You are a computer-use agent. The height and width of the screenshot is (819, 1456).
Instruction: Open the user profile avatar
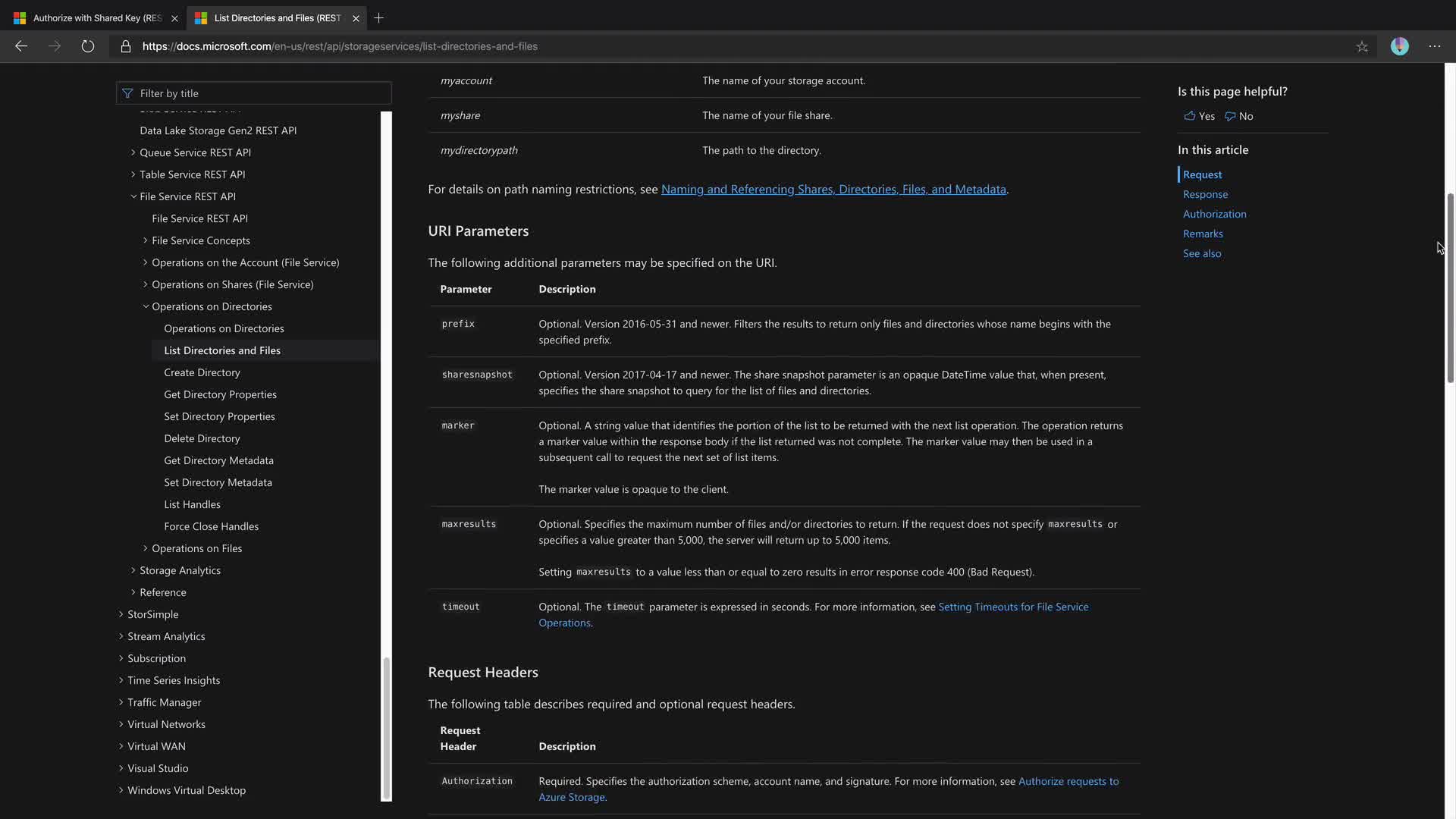[1399, 46]
